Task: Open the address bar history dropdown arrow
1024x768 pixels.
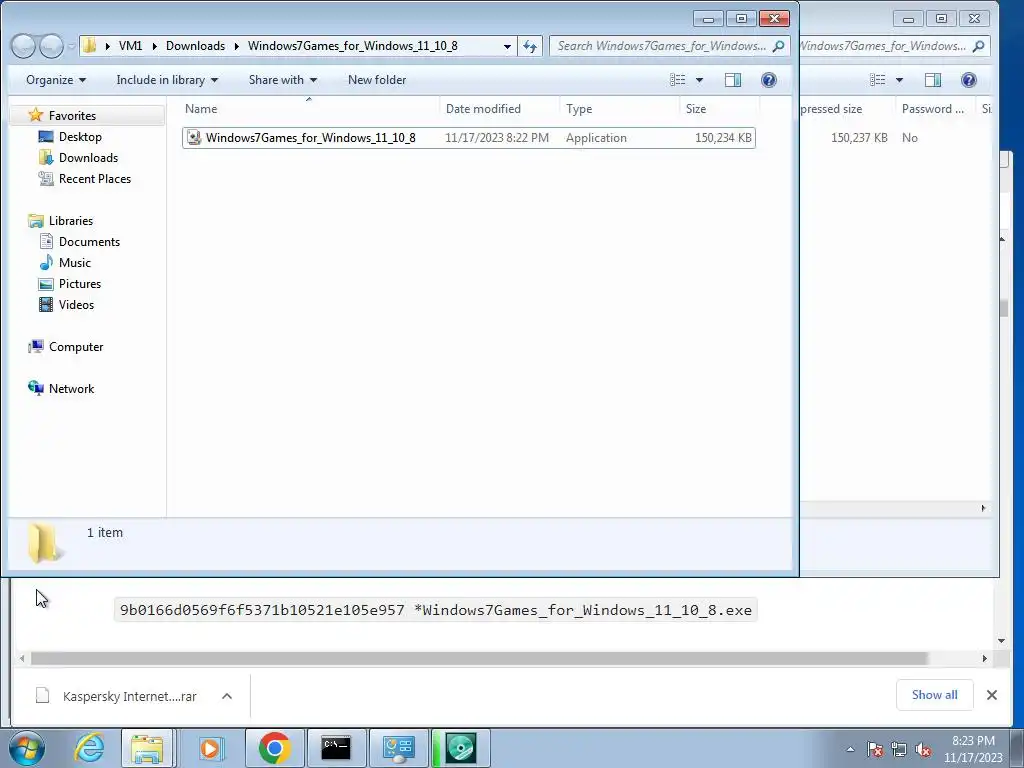Action: click(507, 46)
